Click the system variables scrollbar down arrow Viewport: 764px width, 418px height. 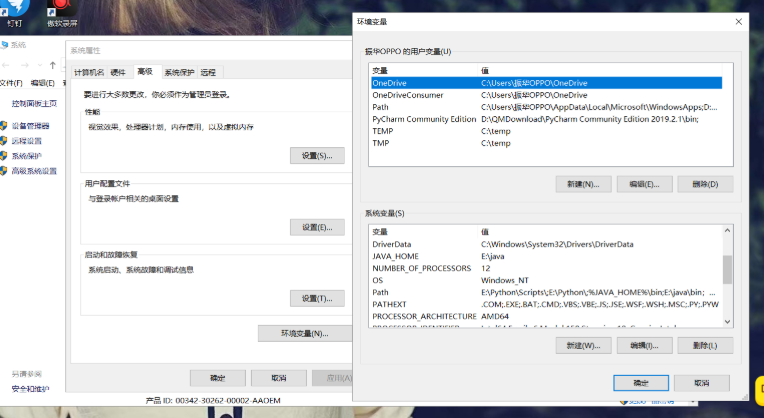tap(727, 322)
